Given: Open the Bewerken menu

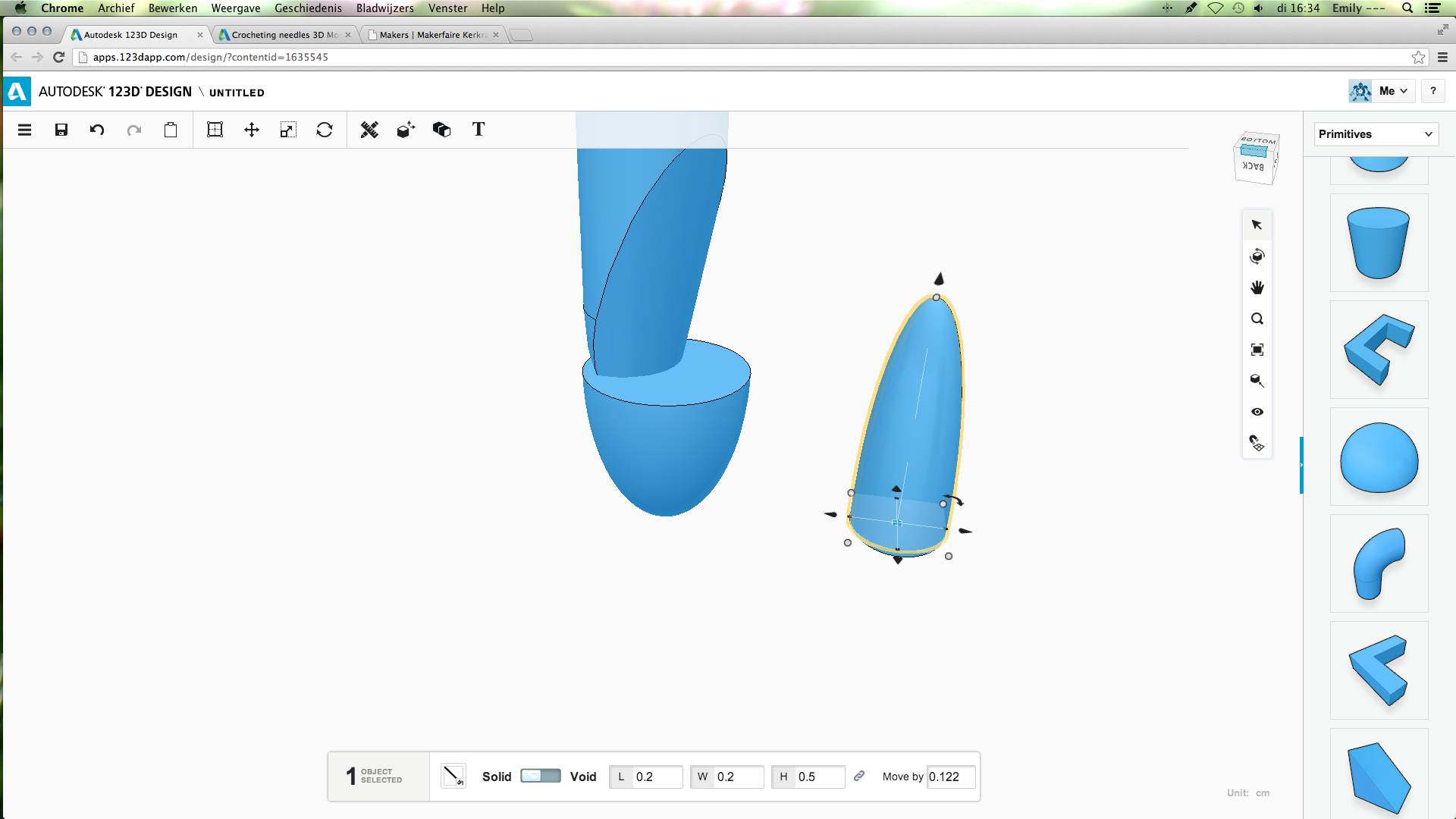Looking at the screenshot, I should (173, 8).
